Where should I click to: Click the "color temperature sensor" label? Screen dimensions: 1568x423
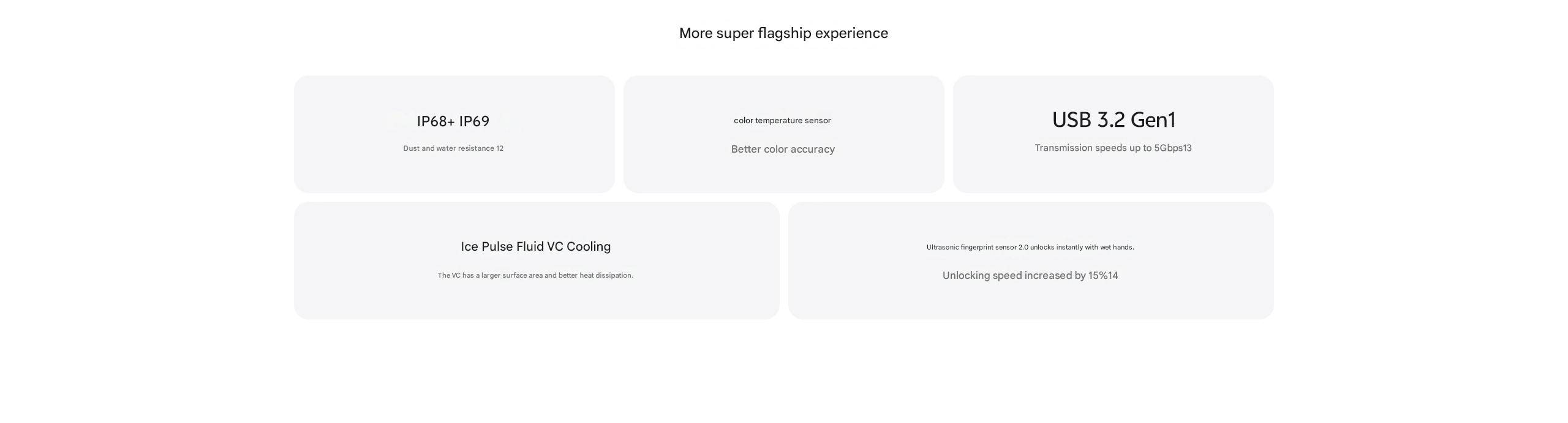click(782, 121)
